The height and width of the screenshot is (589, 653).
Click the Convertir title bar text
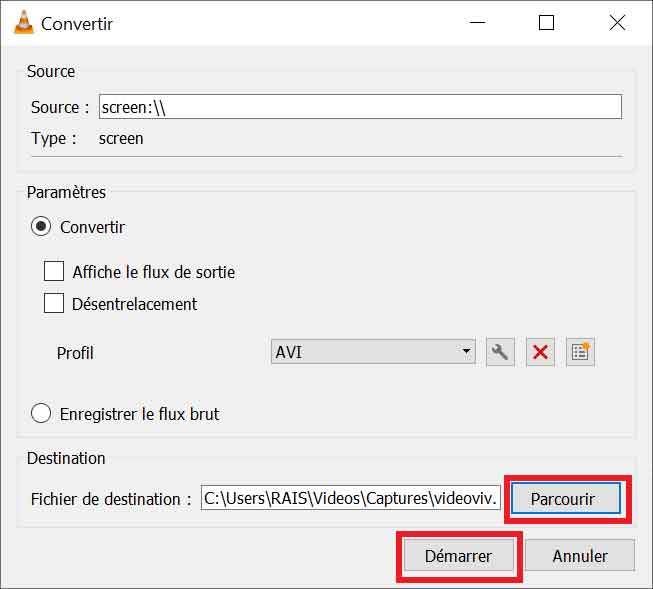point(77,23)
